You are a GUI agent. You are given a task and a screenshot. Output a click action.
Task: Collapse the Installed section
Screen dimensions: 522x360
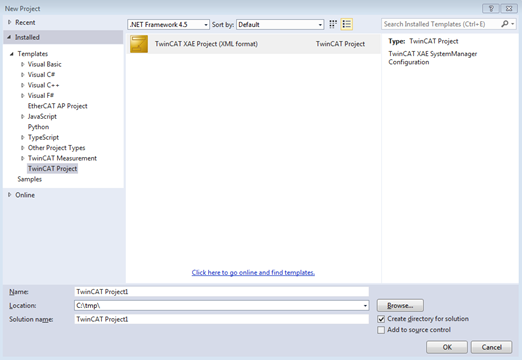9,37
